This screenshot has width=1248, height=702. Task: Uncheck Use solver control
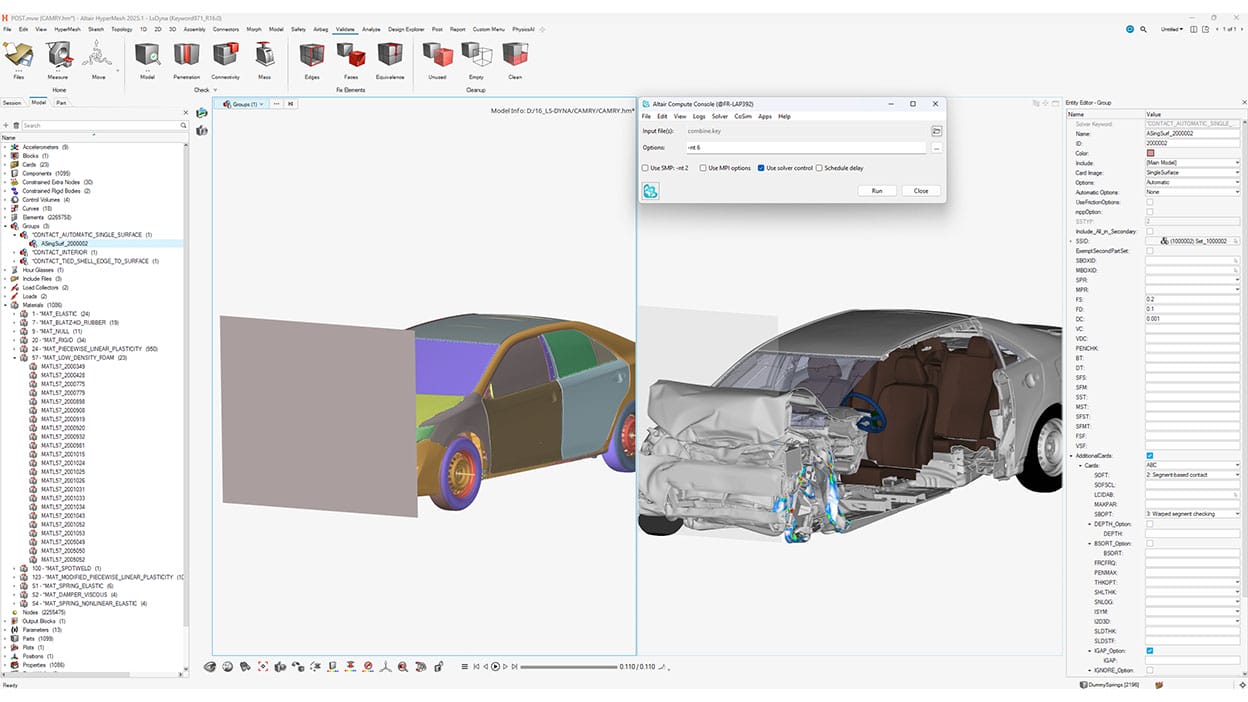[x=761, y=167]
